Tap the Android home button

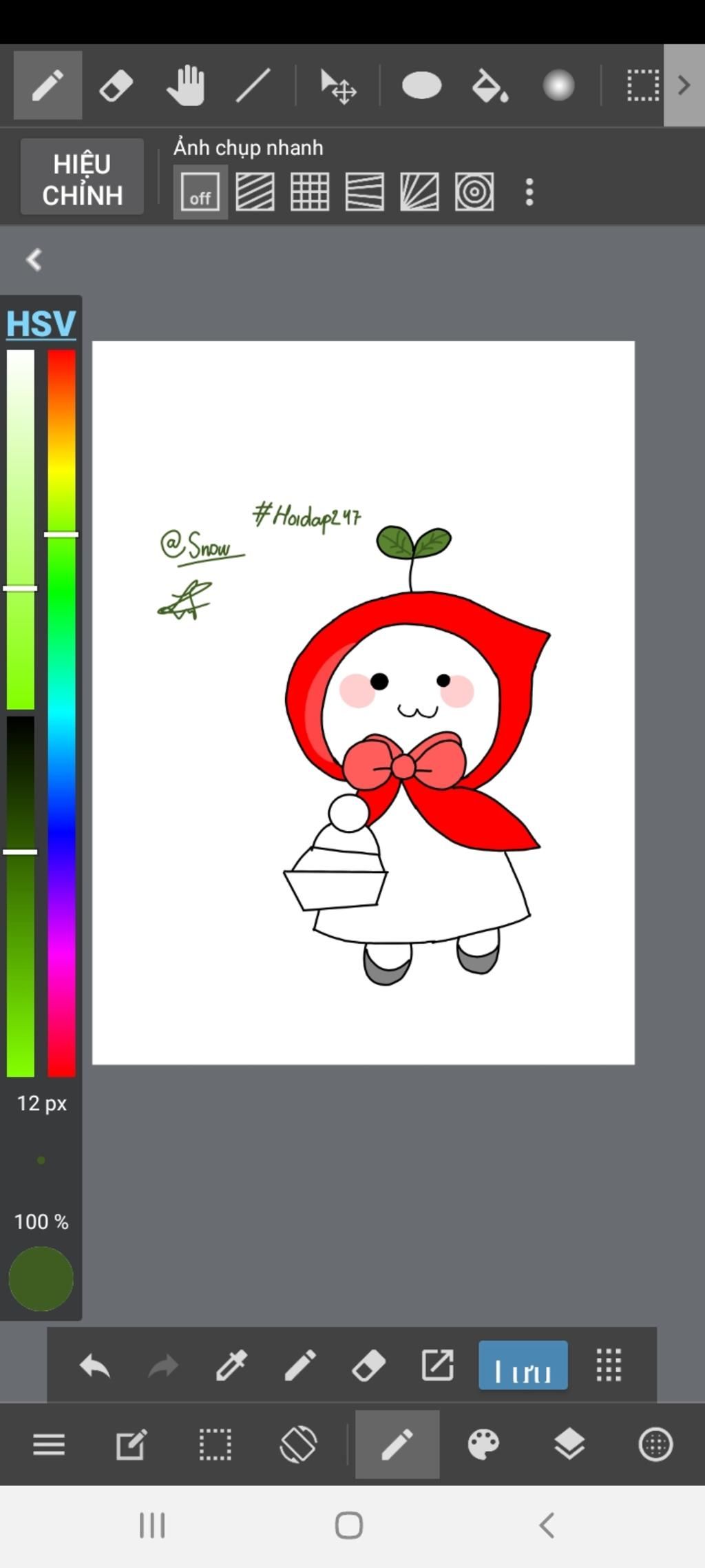point(349,1525)
